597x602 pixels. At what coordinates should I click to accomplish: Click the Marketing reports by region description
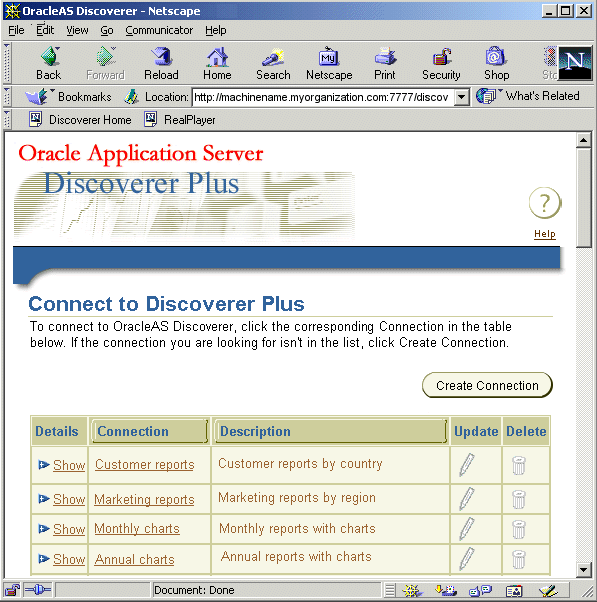[x=297, y=498]
